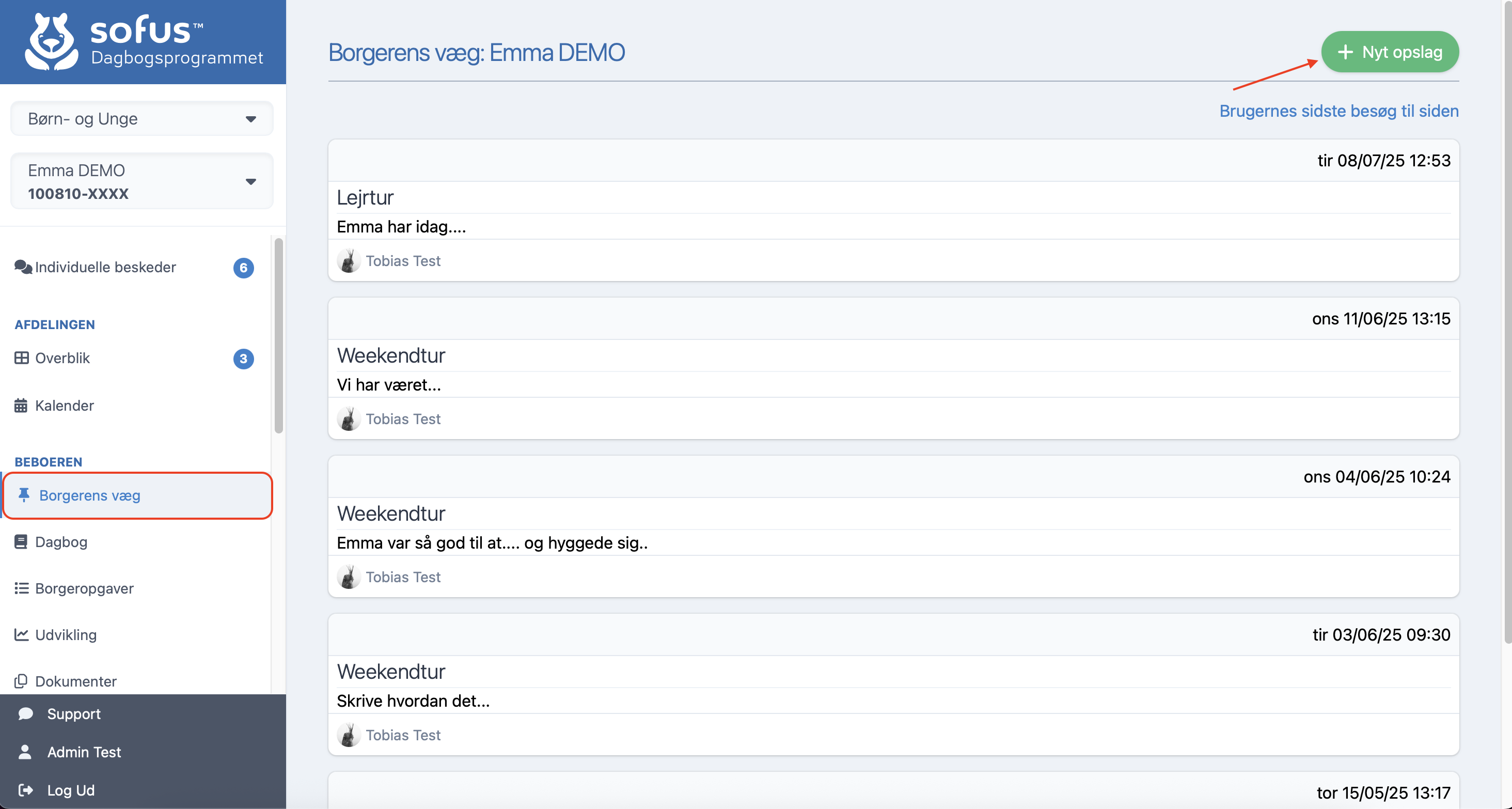Click the Kalender calendar icon
This screenshot has width=1512, height=809.
coord(21,405)
